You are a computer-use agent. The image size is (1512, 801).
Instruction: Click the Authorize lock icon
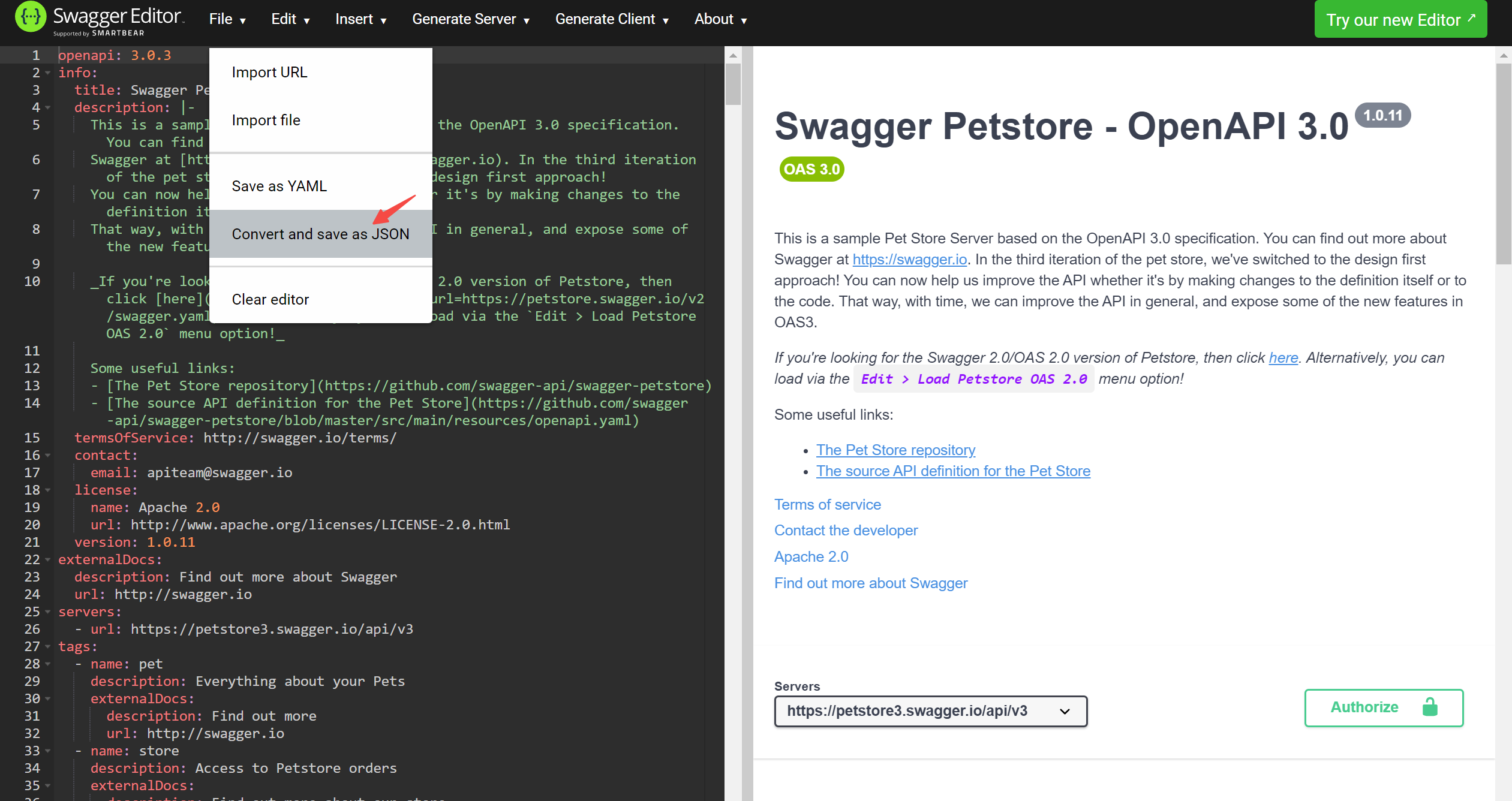click(1430, 707)
